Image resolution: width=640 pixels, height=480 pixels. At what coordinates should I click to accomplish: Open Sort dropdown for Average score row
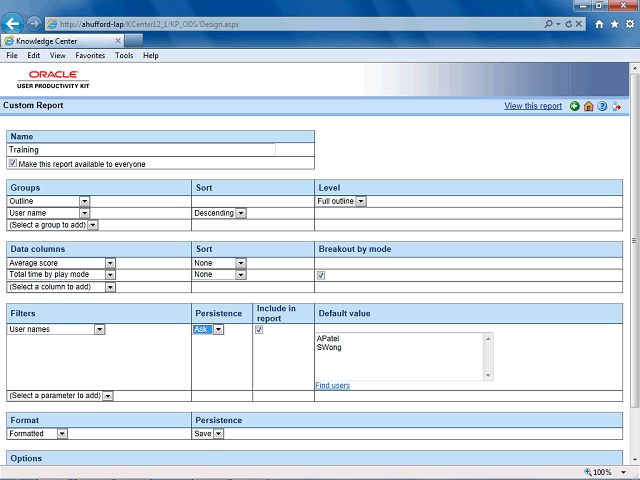pos(241,263)
